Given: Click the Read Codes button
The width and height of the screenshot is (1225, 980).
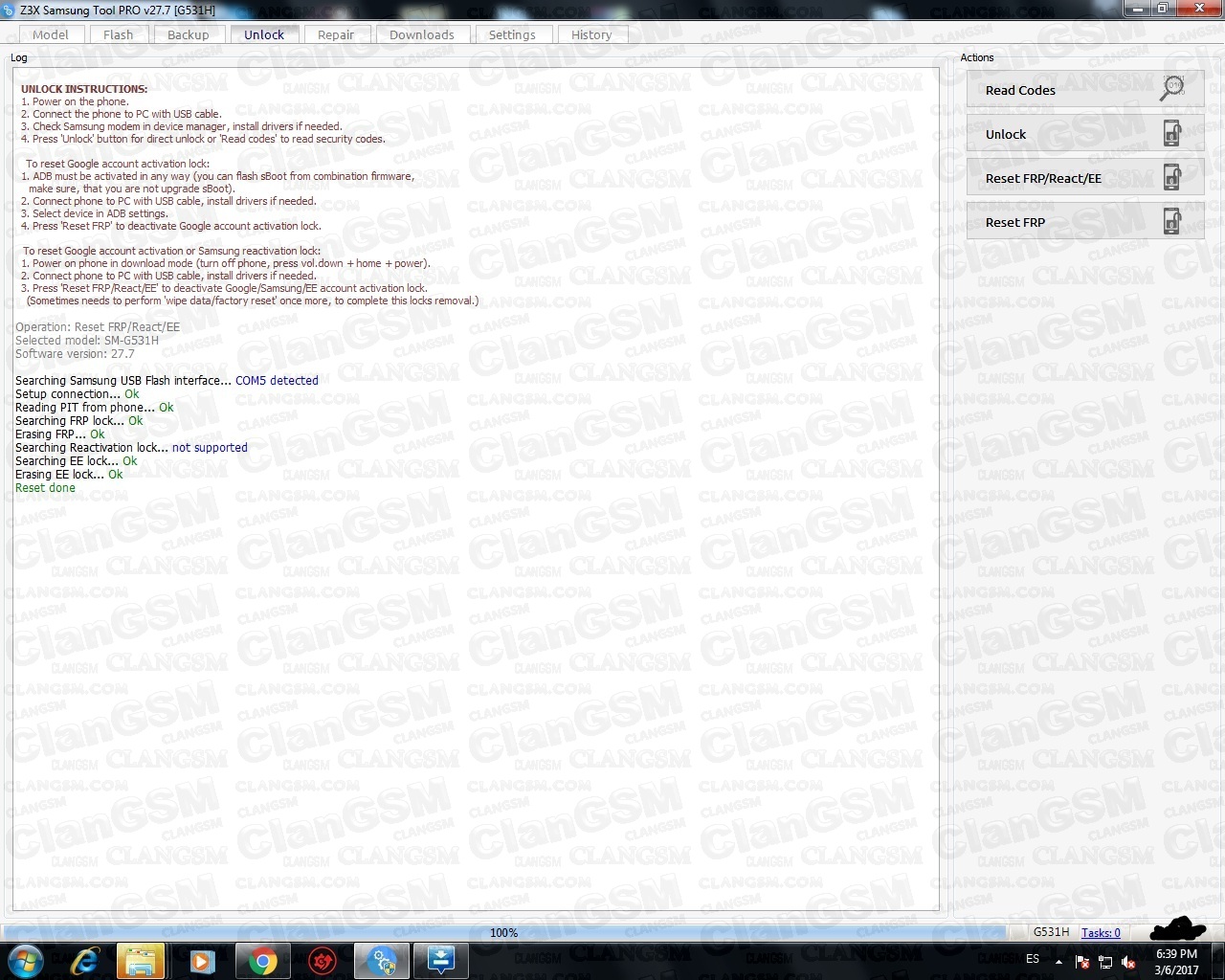Looking at the screenshot, I should pyautogui.click(x=1085, y=90).
